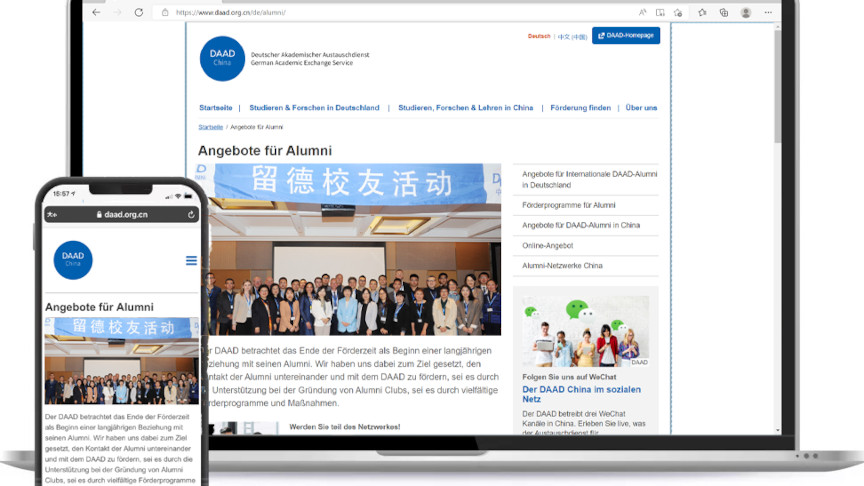
Task: Switch language to 中文 (中国)
Action: coord(572,36)
